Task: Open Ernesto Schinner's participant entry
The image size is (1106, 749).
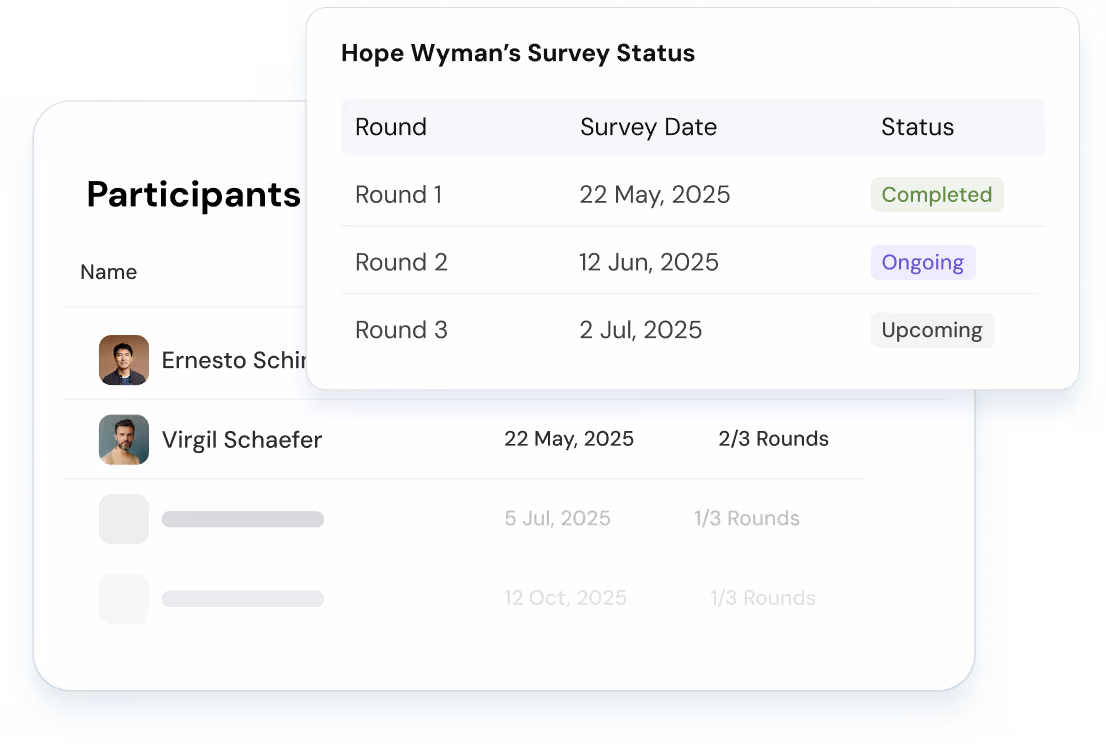Action: [x=240, y=360]
